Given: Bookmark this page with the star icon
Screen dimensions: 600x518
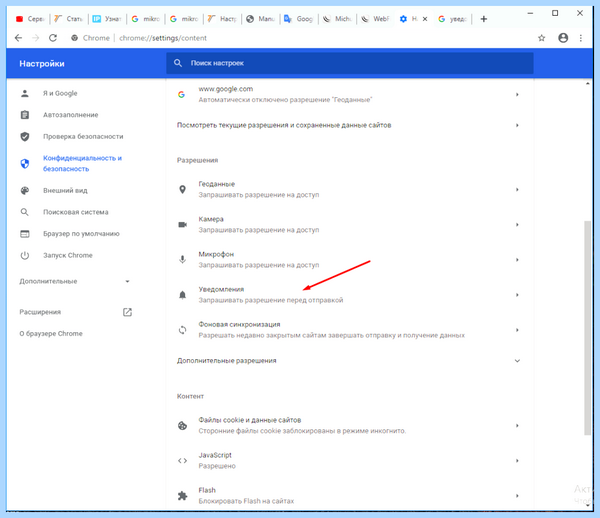Looking at the screenshot, I should [x=541, y=38].
